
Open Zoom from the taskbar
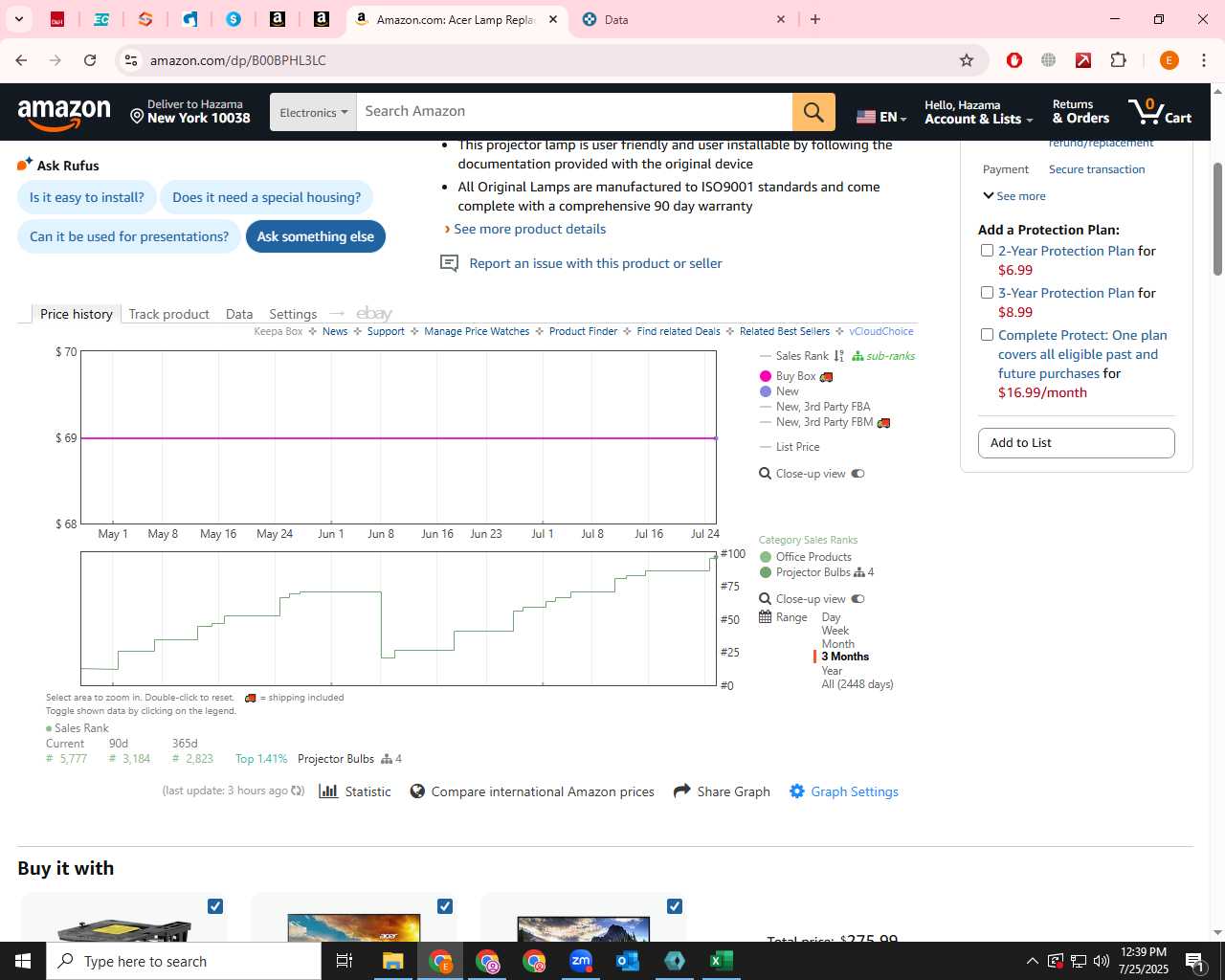581,961
